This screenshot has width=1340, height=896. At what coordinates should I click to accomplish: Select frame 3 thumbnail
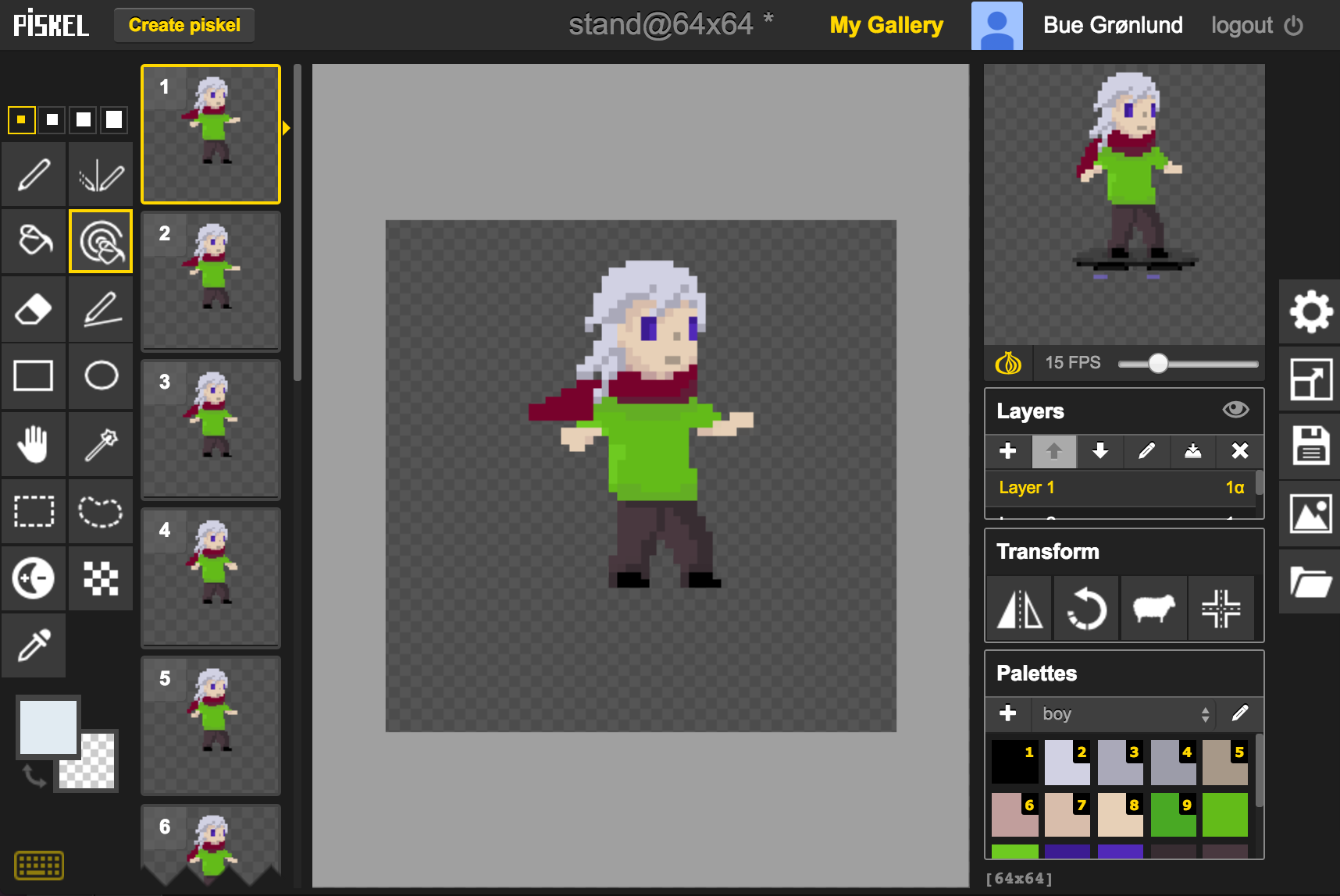pos(210,430)
